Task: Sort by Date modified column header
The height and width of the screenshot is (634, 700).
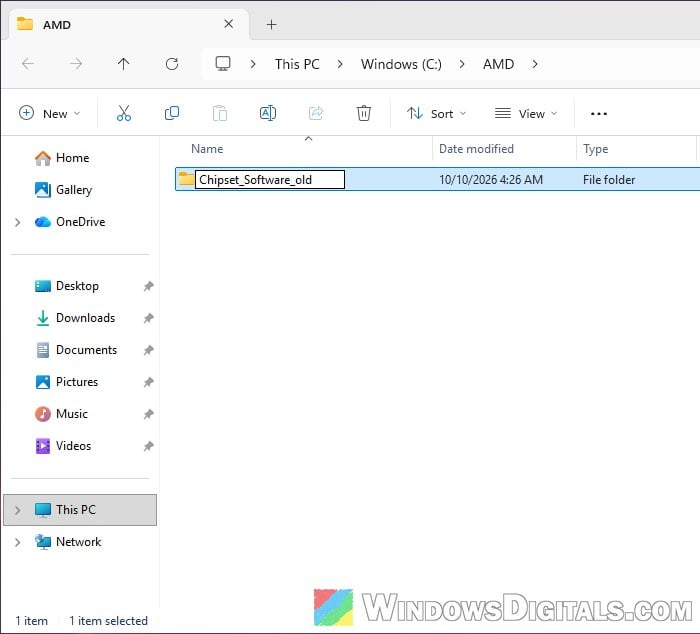Action: click(x=476, y=149)
